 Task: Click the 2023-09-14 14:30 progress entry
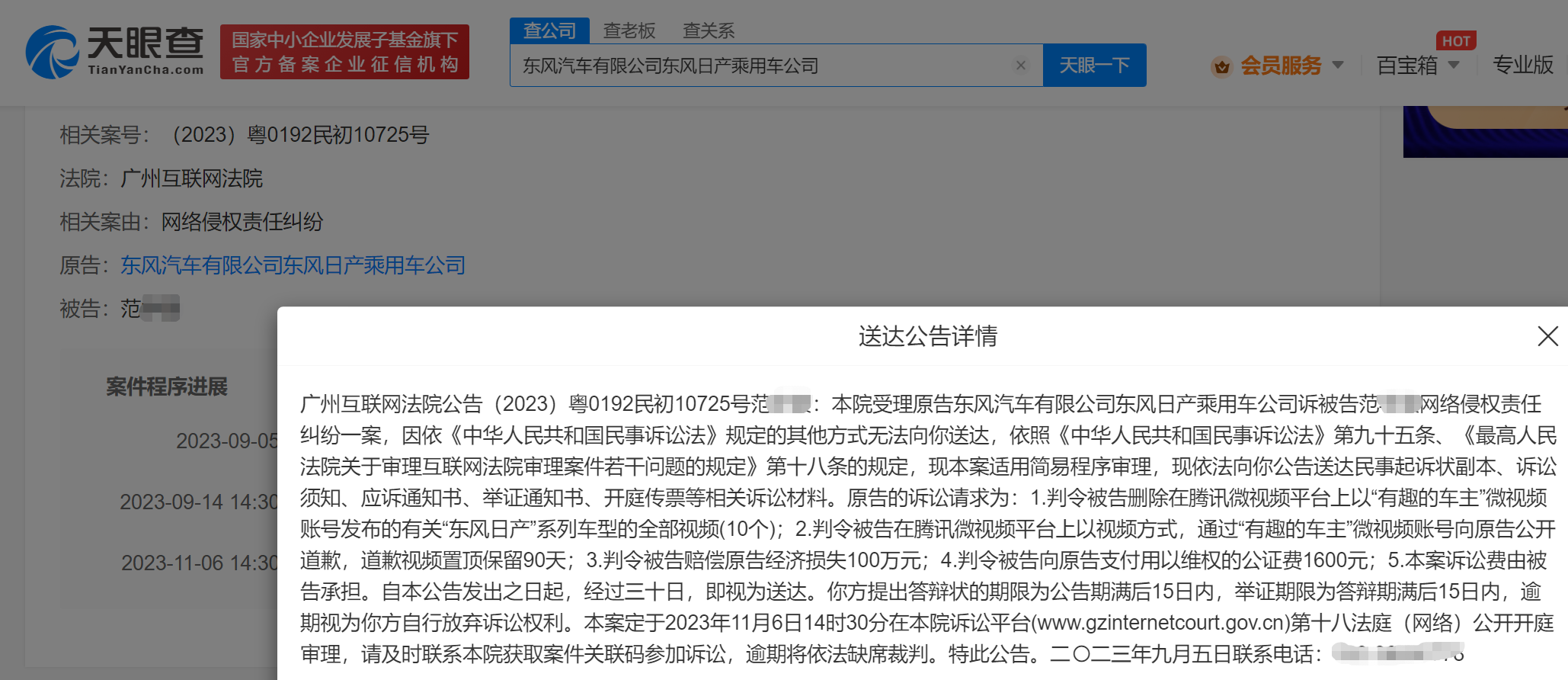point(199,502)
